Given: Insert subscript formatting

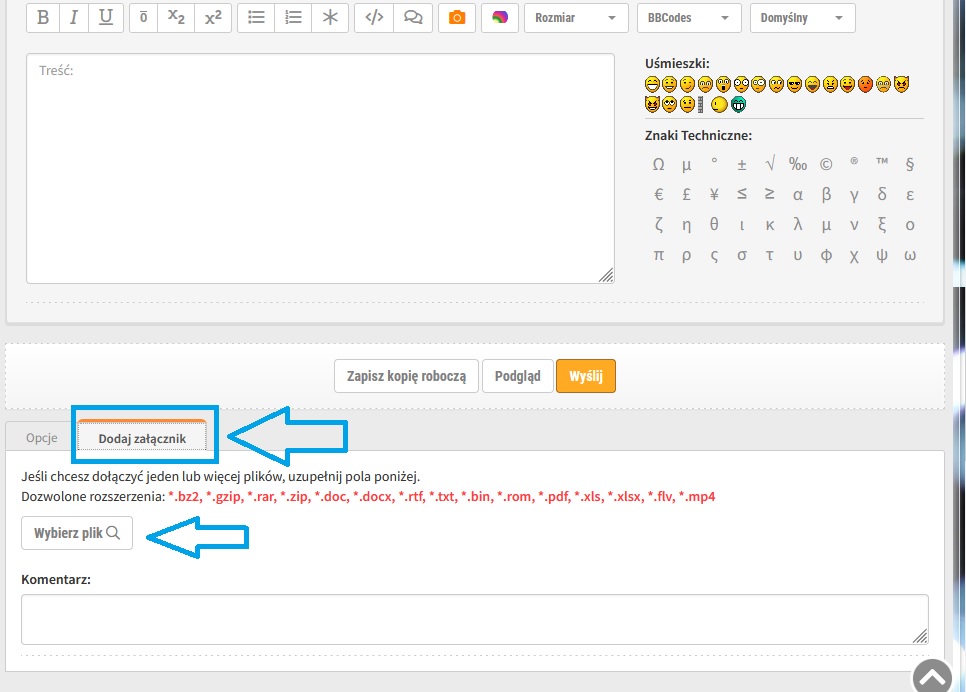Looking at the screenshot, I should [176, 18].
